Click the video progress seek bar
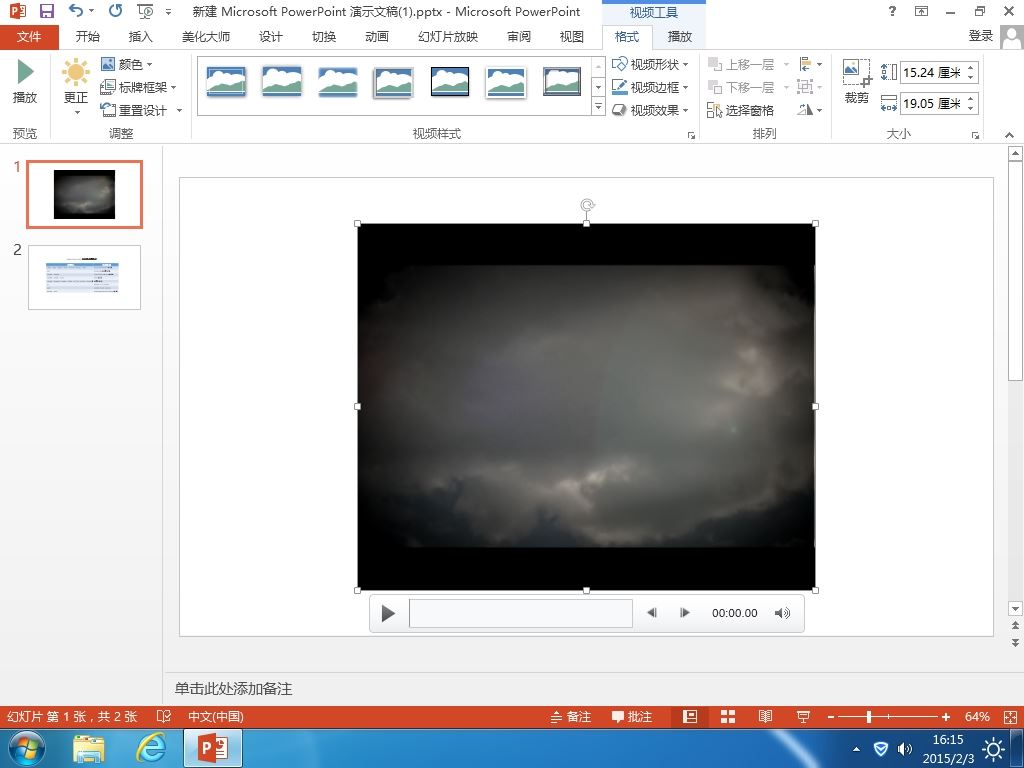 (520, 613)
